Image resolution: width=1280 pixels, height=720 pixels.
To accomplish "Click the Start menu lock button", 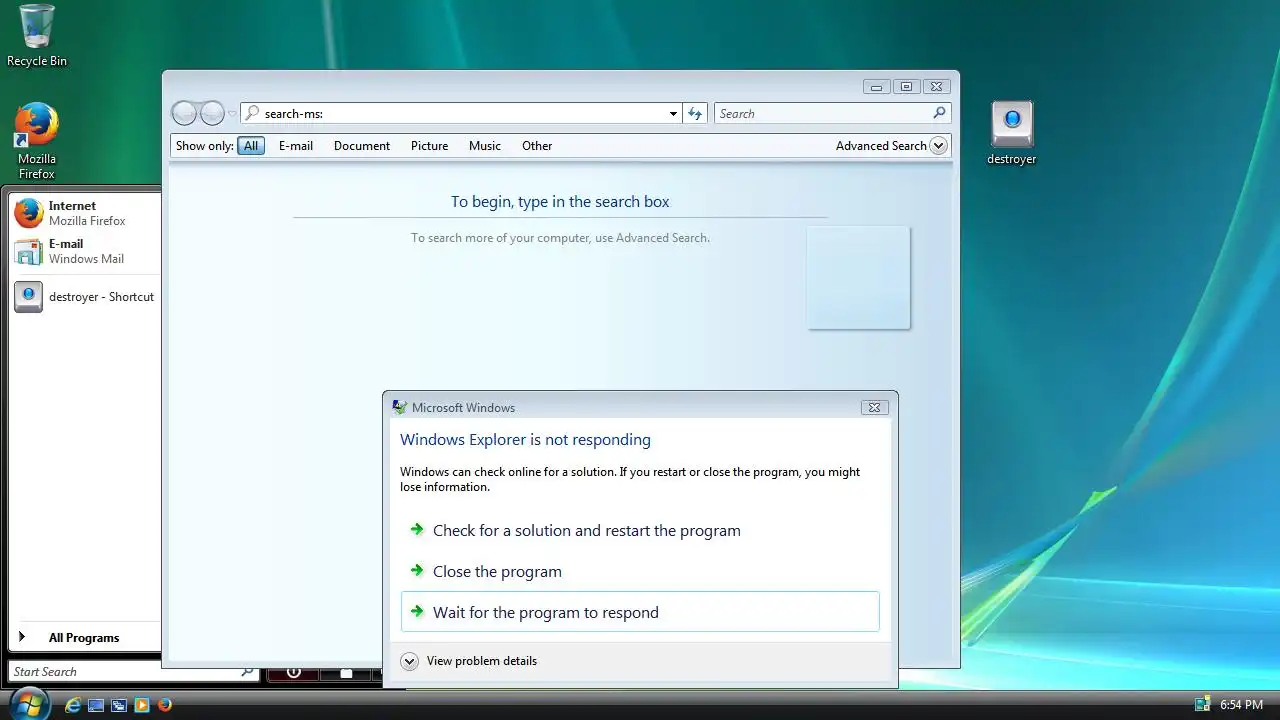I will [347, 673].
